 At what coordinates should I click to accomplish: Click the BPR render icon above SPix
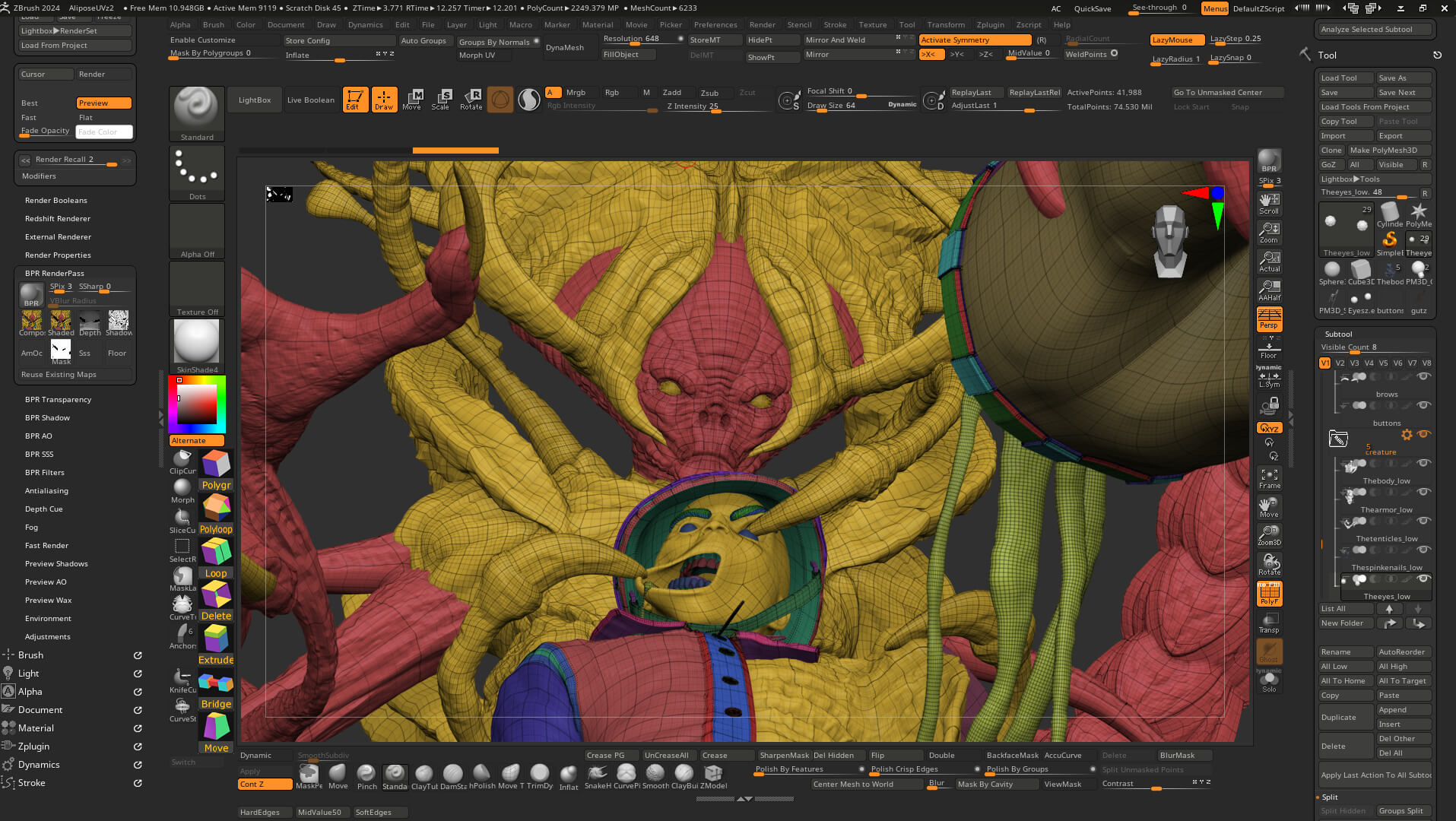pos(1269,161)
